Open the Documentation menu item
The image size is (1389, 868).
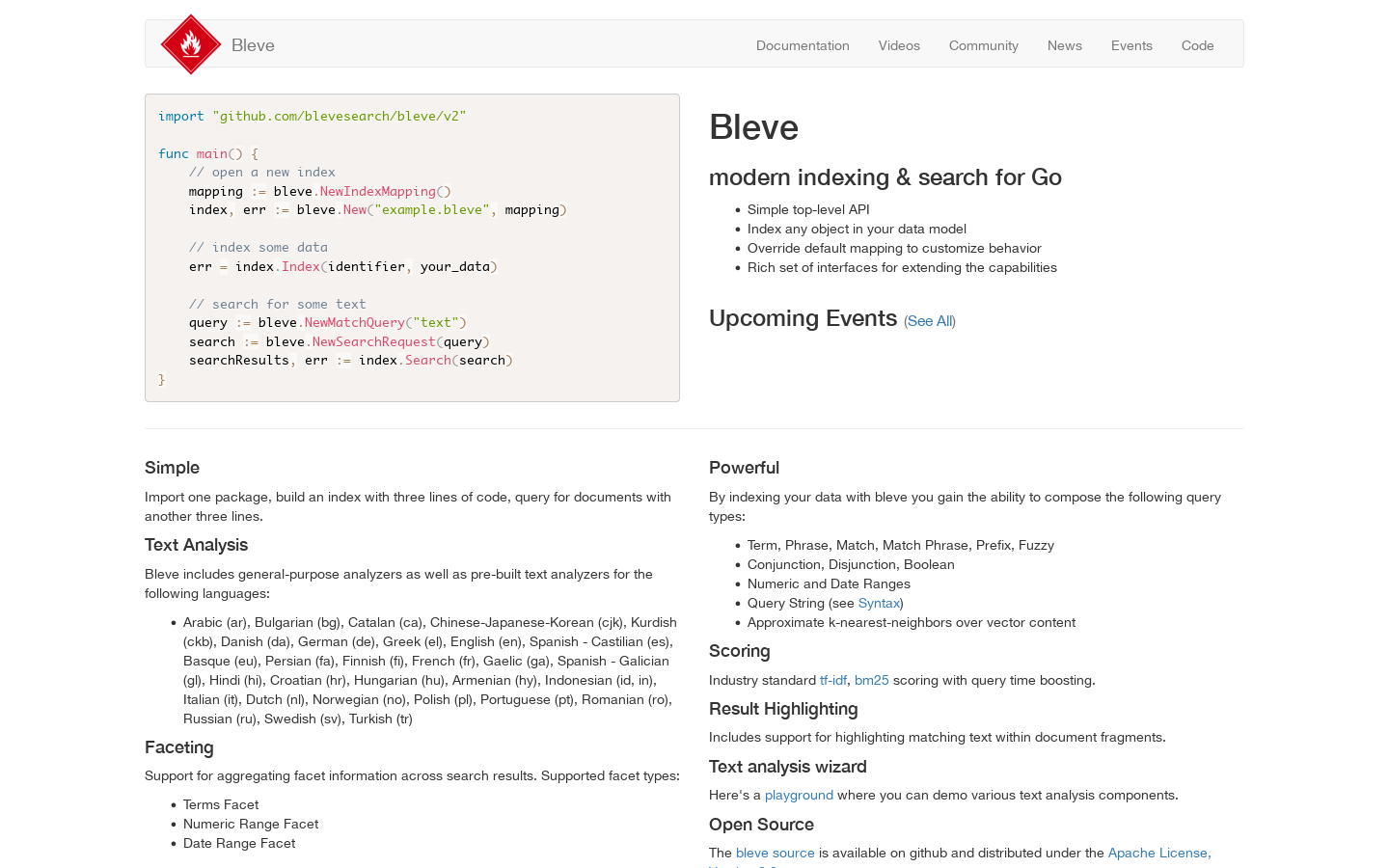803,45
